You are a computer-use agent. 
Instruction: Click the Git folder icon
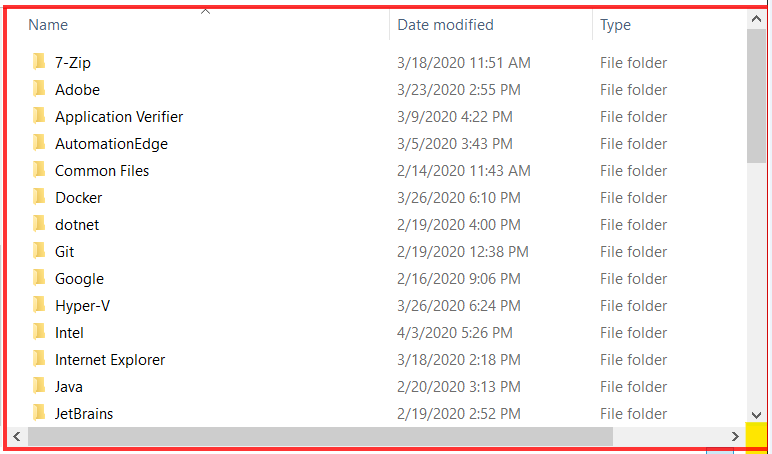[39, 251]
